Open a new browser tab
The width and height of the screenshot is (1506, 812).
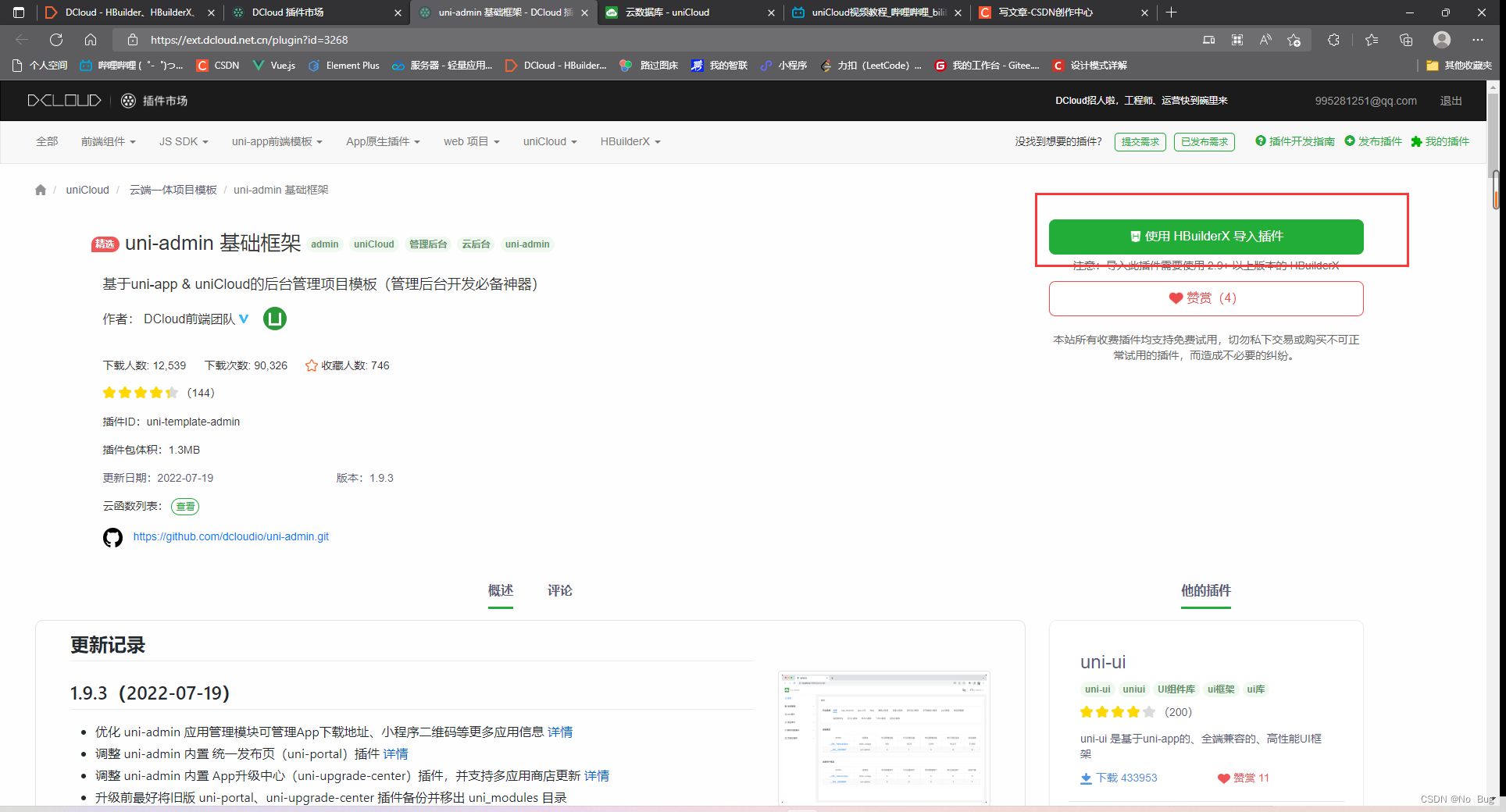[x=1171, y=12]
